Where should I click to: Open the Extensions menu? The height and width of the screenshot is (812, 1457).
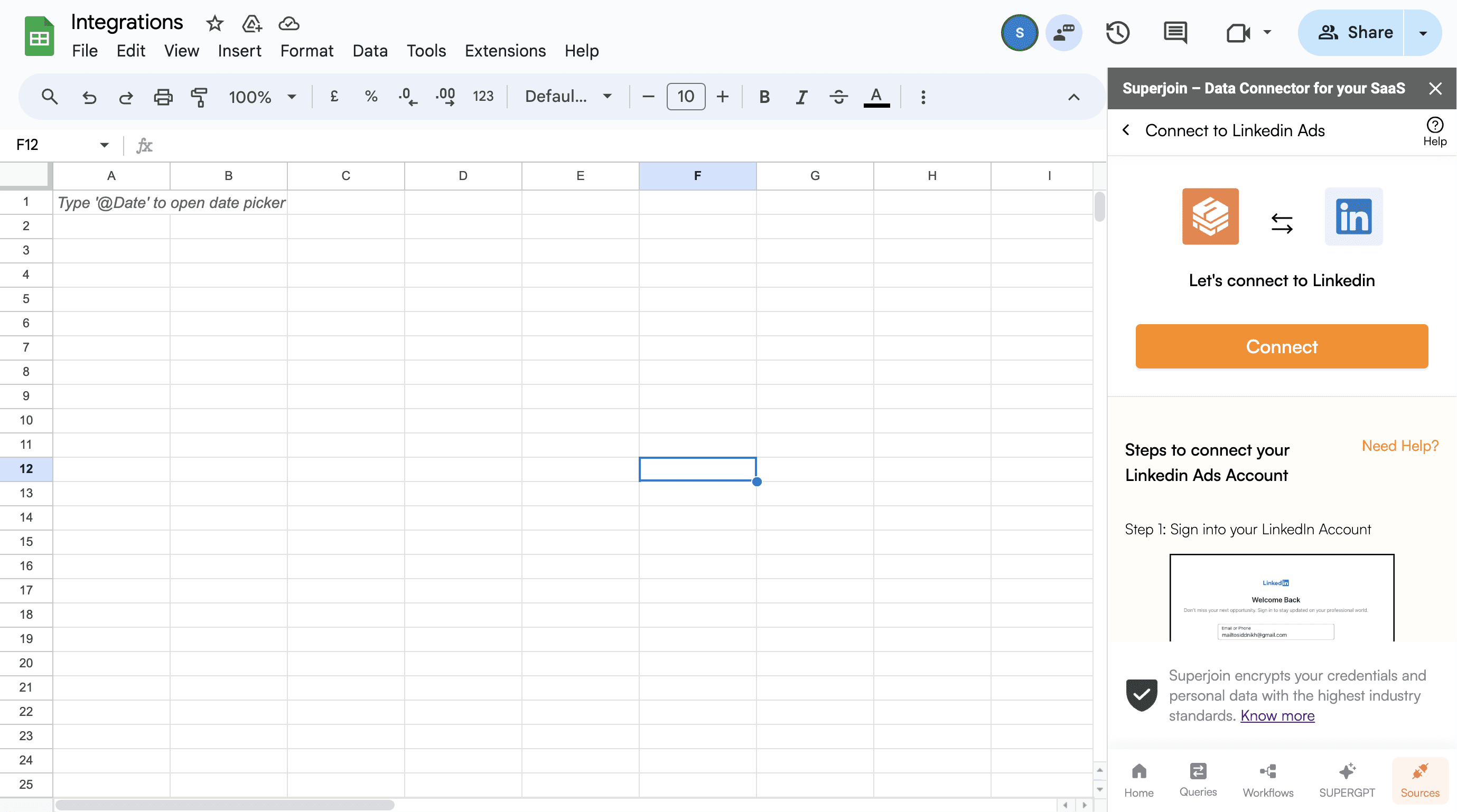pos(505,51)
